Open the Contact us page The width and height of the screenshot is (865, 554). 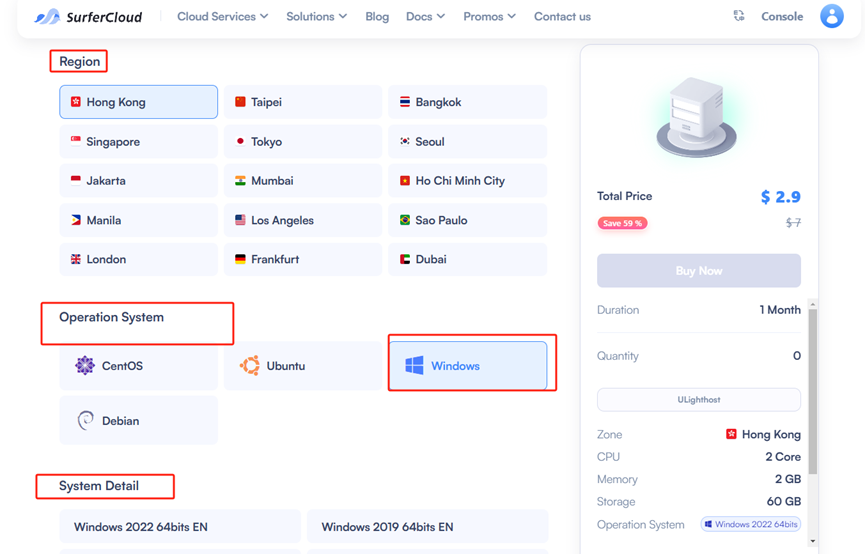[562, 17]
